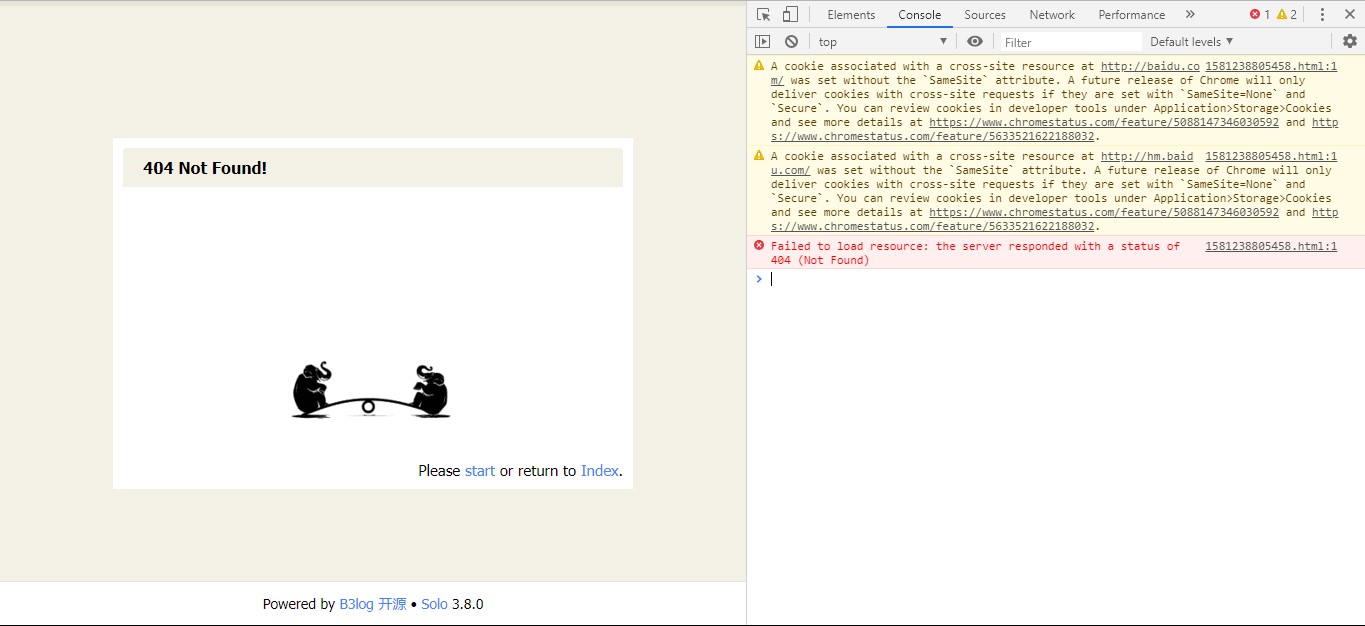Viewport: 1365px width, 626px height.
Task: Show more DevTools tabs via chevron
Action: pyautogui.click(x=1189, y=14)
